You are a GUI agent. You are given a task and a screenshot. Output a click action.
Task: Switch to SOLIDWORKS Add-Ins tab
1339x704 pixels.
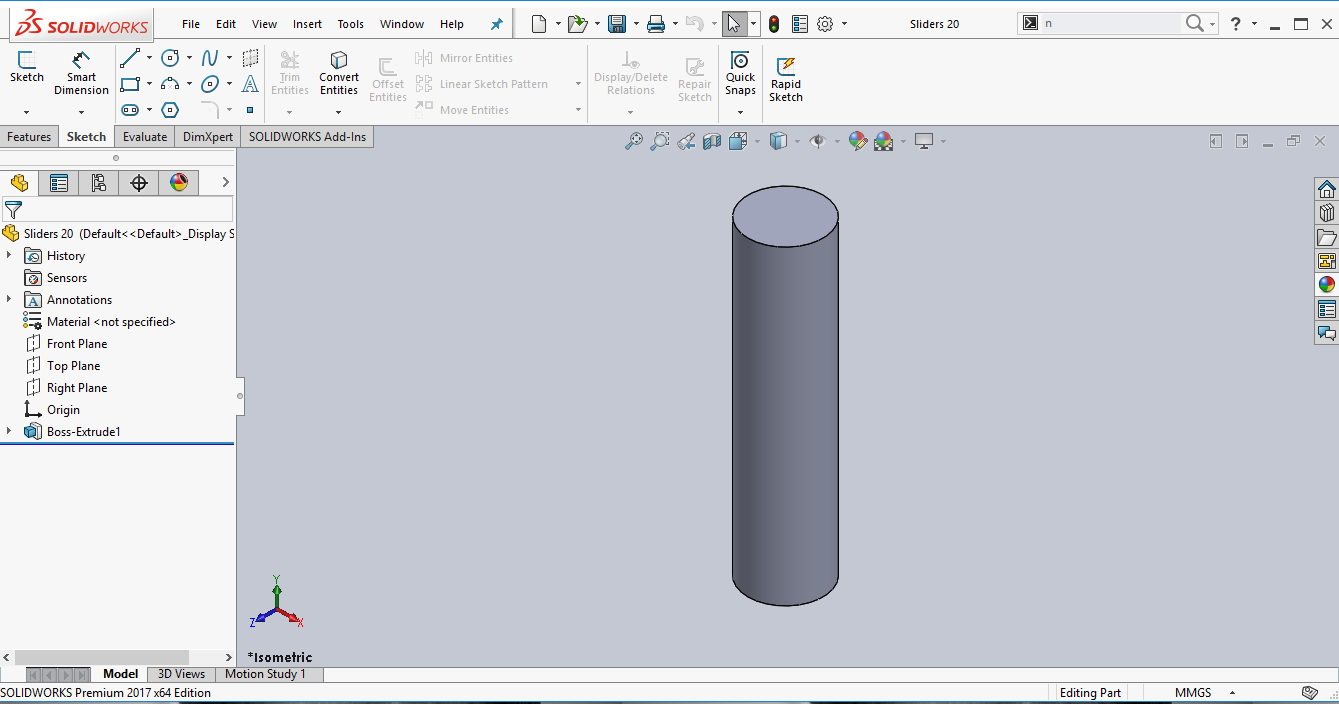tap(308, 137)
